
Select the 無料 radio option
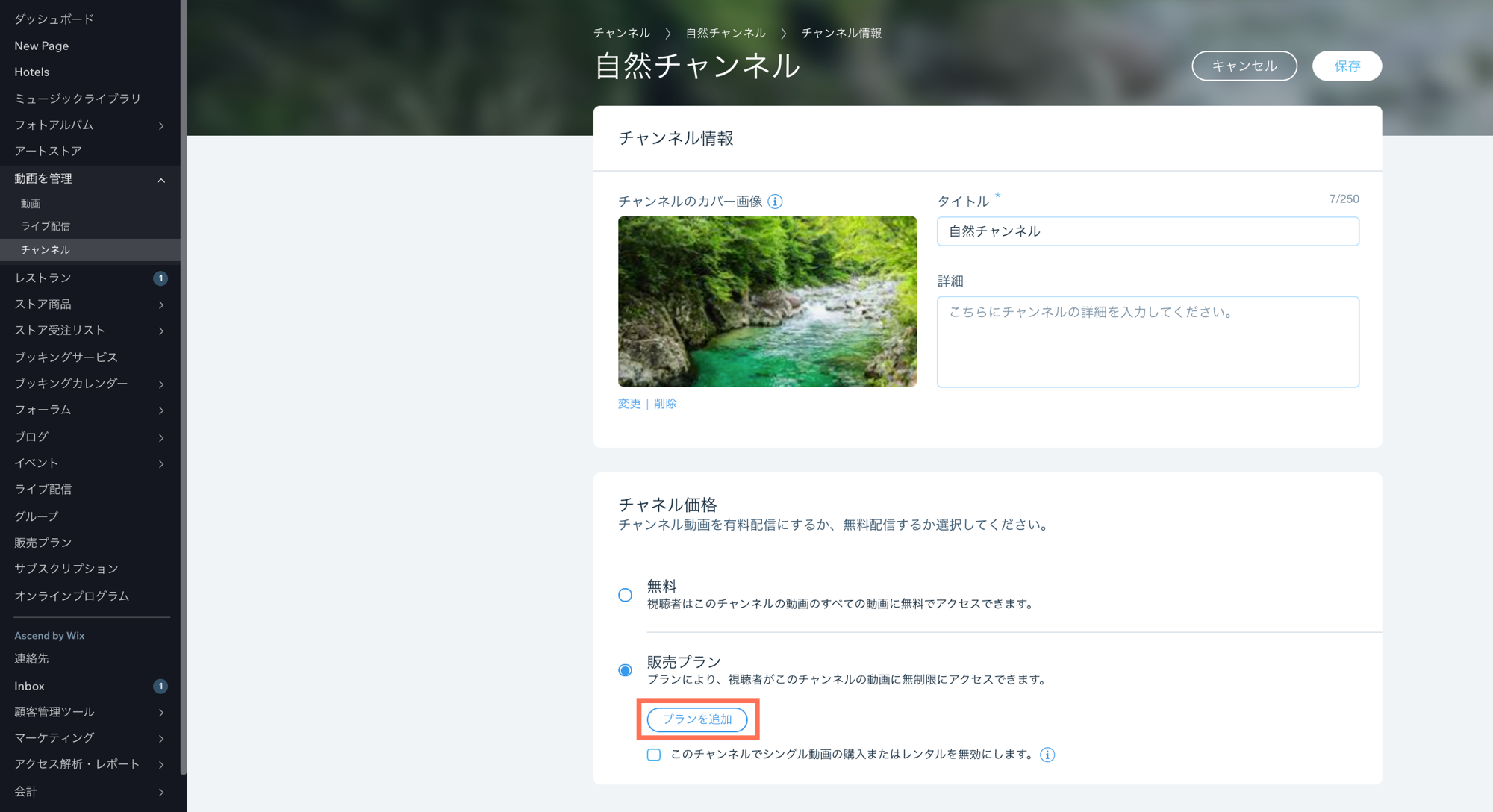[x=626, y=595]
